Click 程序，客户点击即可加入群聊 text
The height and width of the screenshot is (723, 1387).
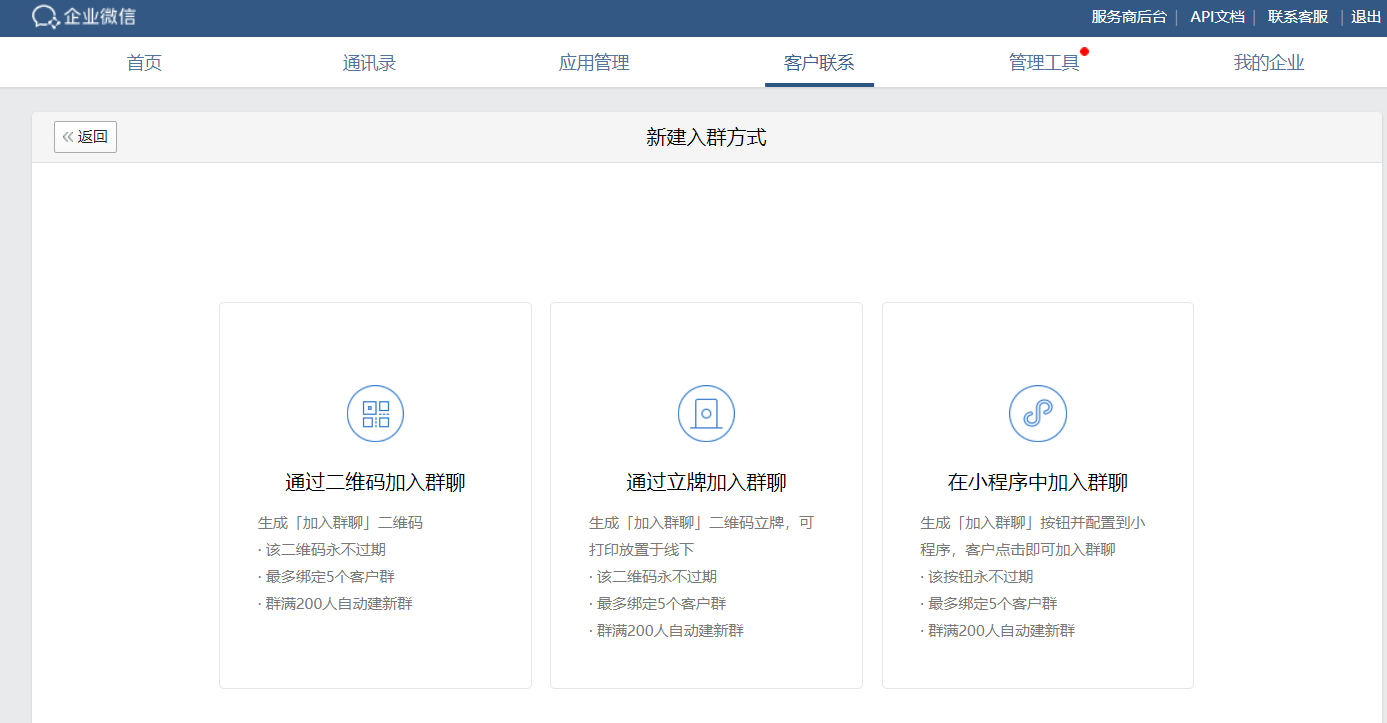(x=1018, y=550)
